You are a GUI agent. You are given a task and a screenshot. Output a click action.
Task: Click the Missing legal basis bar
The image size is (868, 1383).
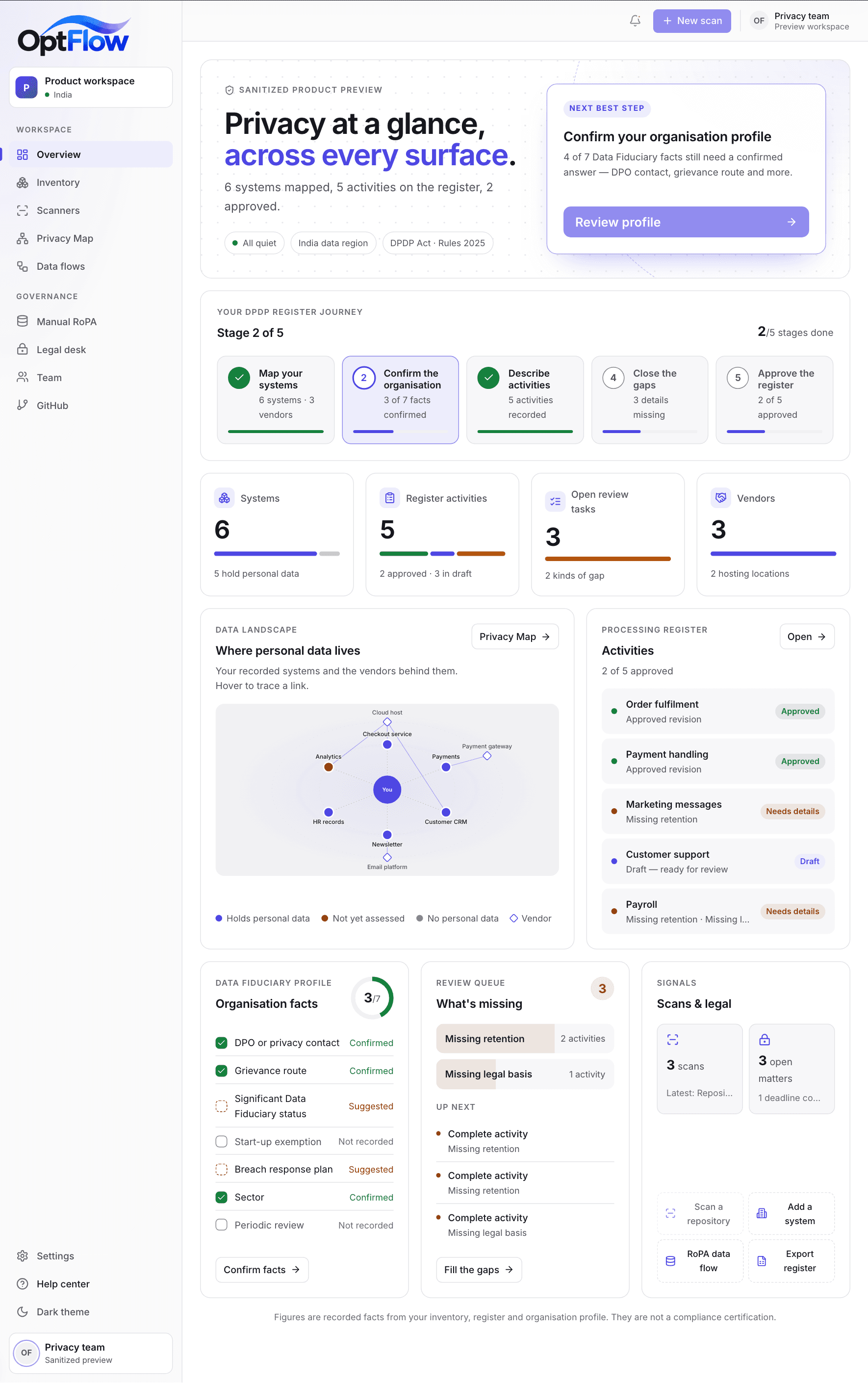525,1074
